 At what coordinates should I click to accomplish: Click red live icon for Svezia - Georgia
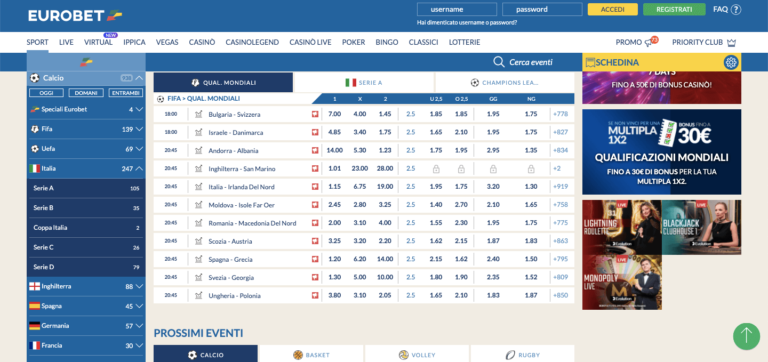pos(315,277)
